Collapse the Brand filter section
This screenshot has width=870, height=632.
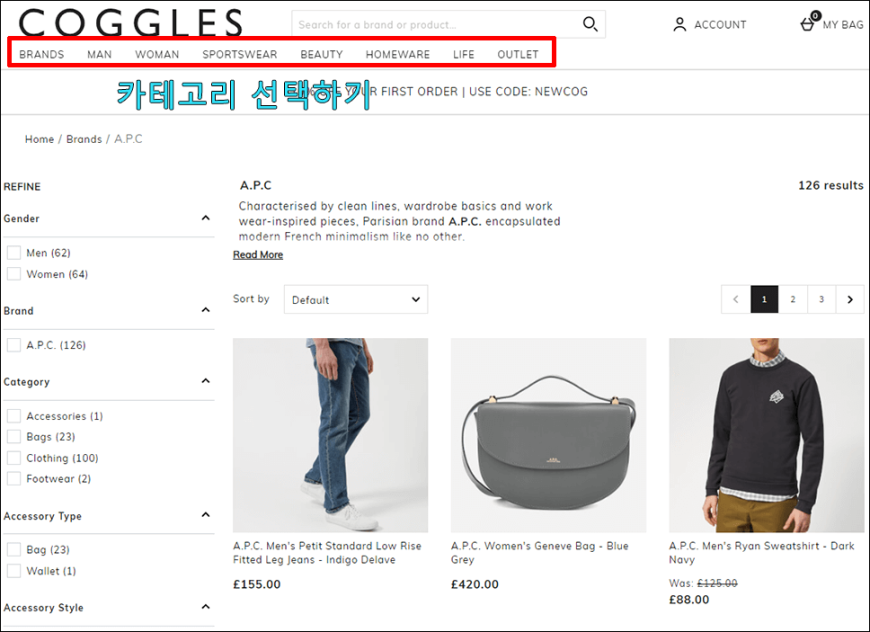(x=205, y=310)
